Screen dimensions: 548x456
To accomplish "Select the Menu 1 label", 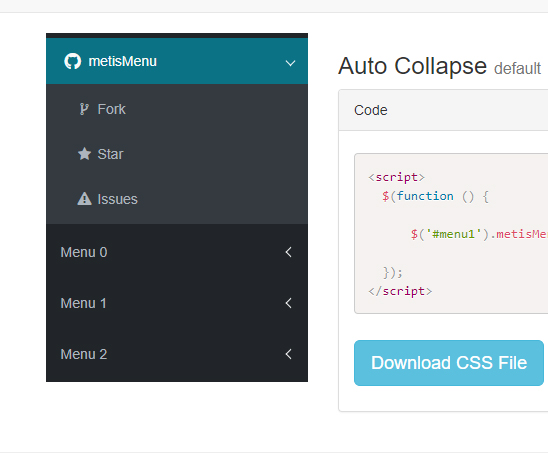I will click(83, 303).
